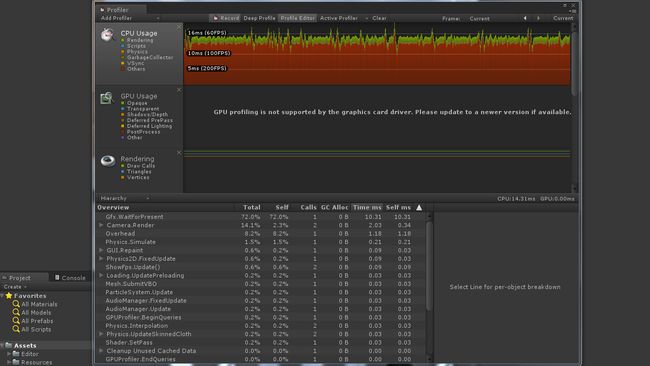Image resolution: width=650 pixels, height=366 pixels.
Task: Toggle Draw Calls in Rendering module
Action: pos(122,166)
